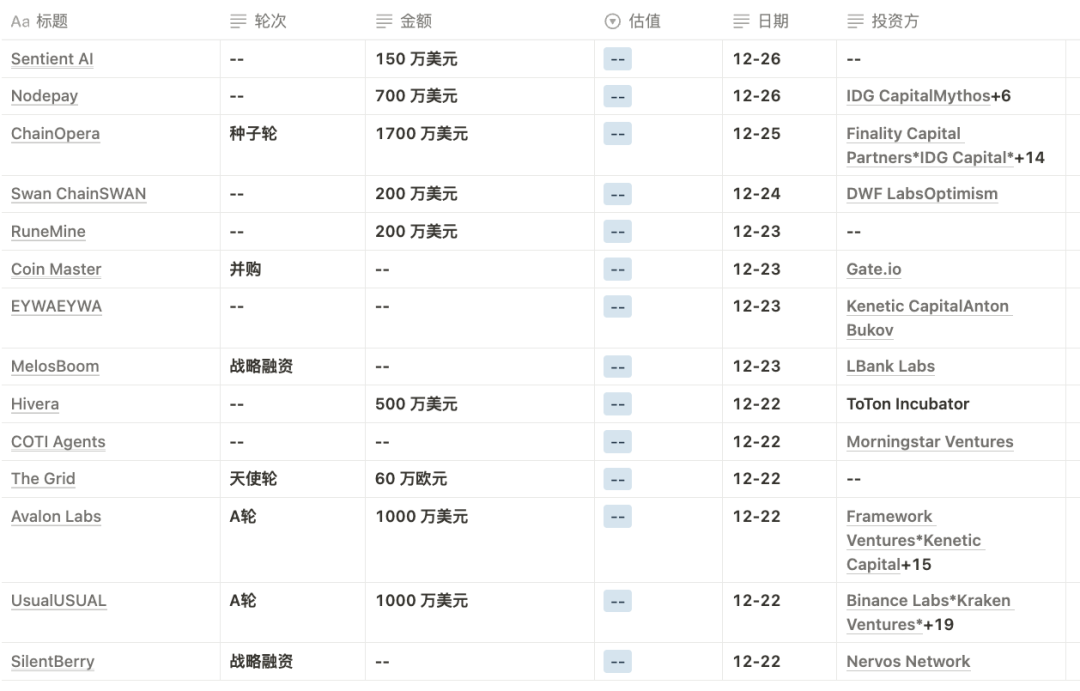
Task: Open the SilentBerry entry
Action: pos(53,661)
